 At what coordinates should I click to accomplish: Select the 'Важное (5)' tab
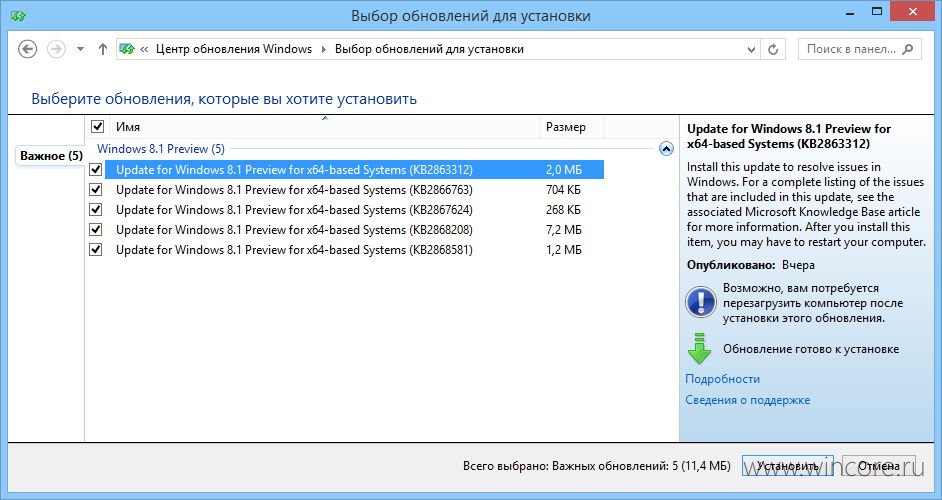pos(51,156)
